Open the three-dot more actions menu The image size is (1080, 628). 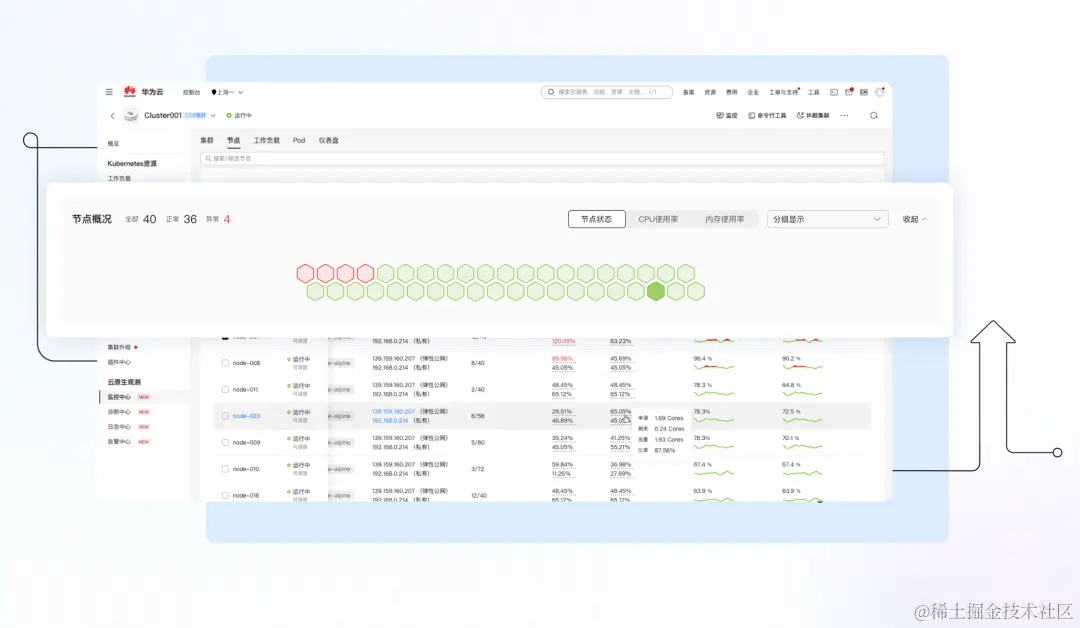(x=844, y=116)
